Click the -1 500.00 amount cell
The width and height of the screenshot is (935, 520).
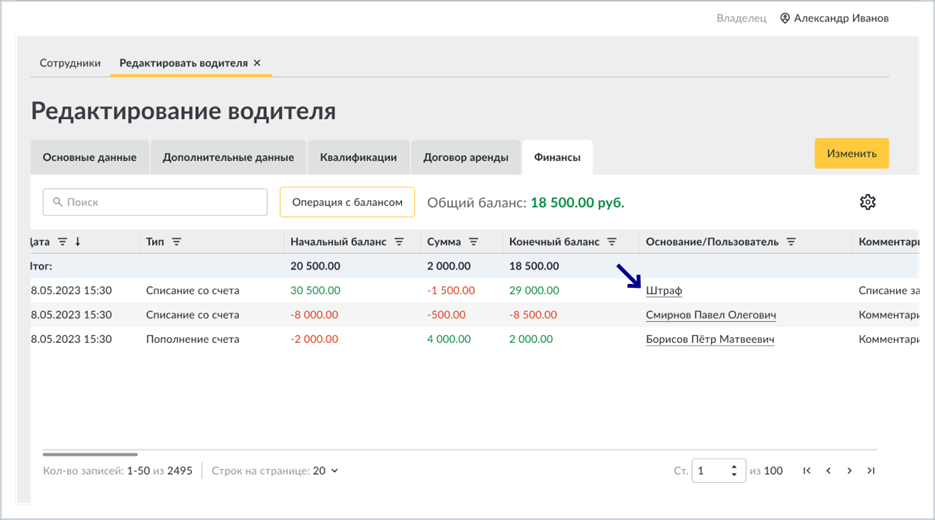[451, 290]
